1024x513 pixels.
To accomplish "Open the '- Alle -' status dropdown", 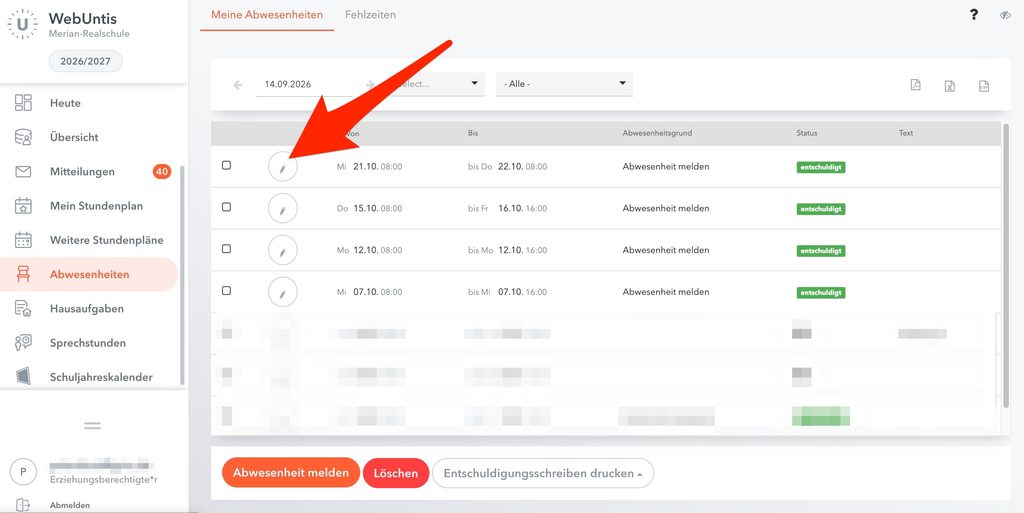I will click(564, 84).
